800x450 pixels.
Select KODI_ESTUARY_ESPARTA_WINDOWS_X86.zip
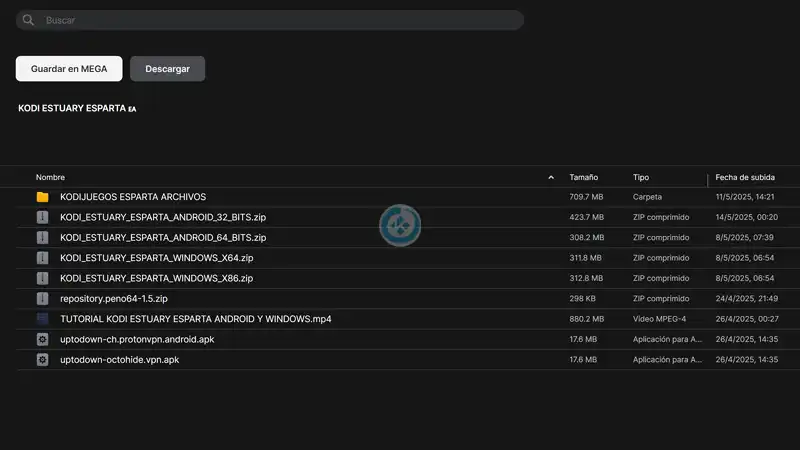pyautogui.click(x=157, y=279)
